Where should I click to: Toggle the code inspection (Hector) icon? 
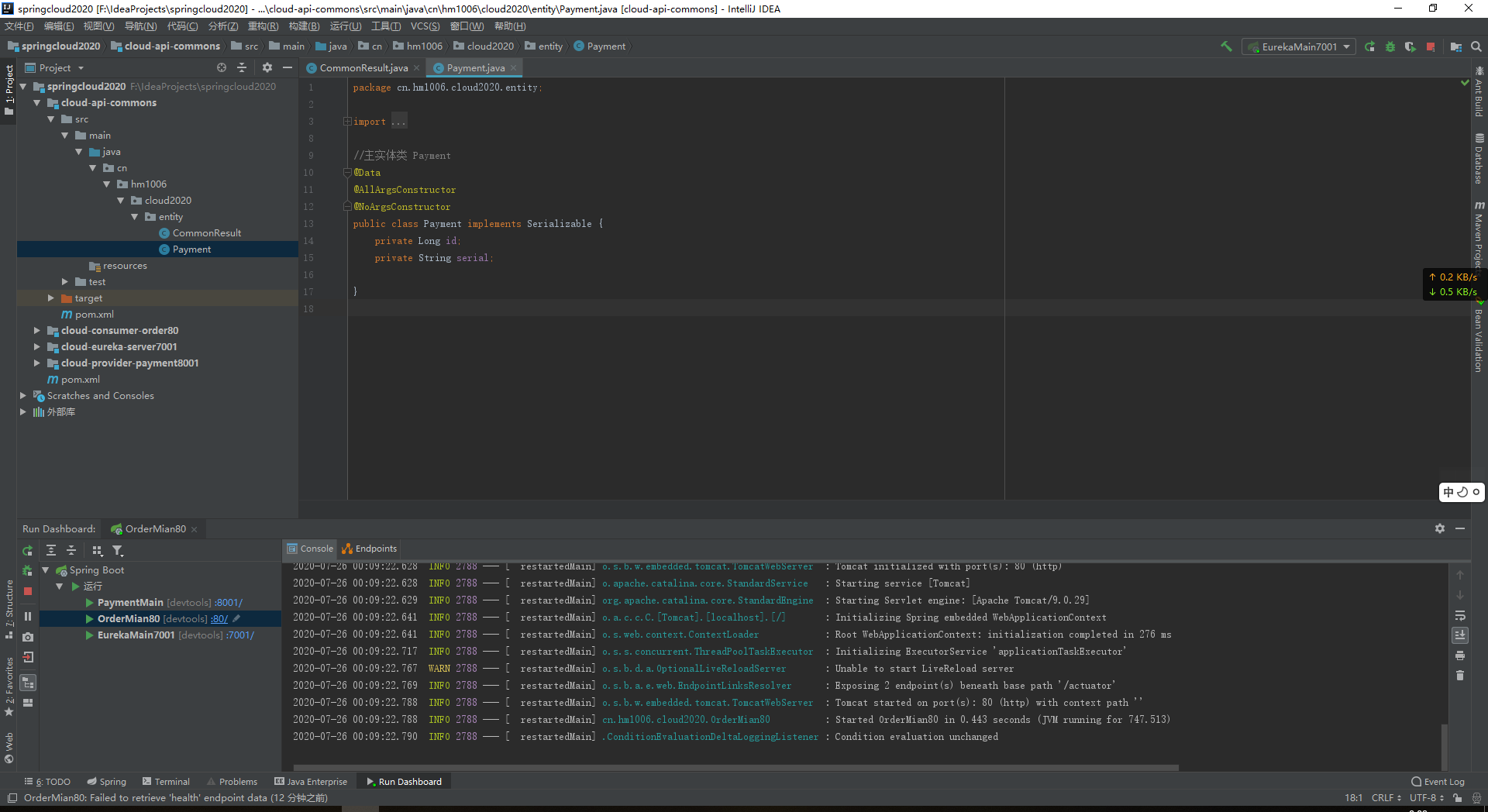coord(1476,798)
